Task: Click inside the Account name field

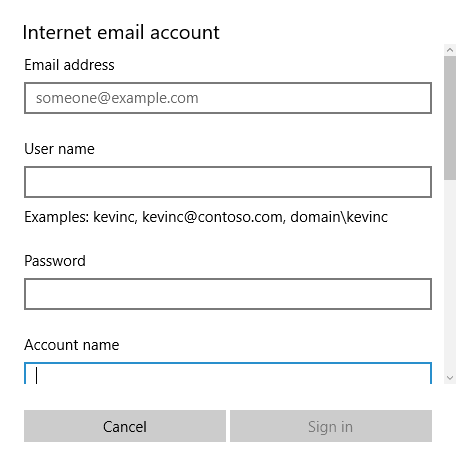Action: 228,373
